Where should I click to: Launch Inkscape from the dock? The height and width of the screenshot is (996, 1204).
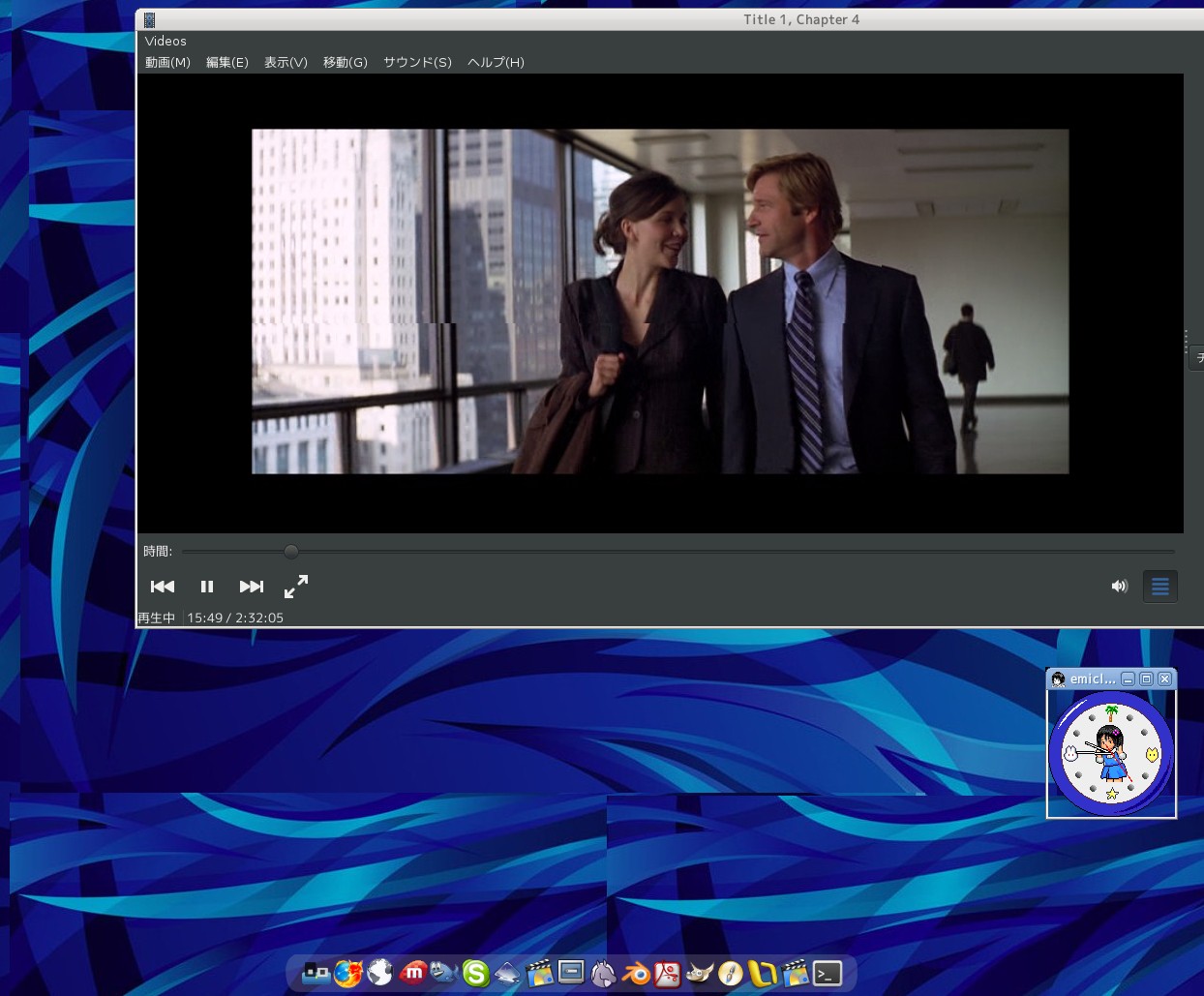tap(508, 973)
